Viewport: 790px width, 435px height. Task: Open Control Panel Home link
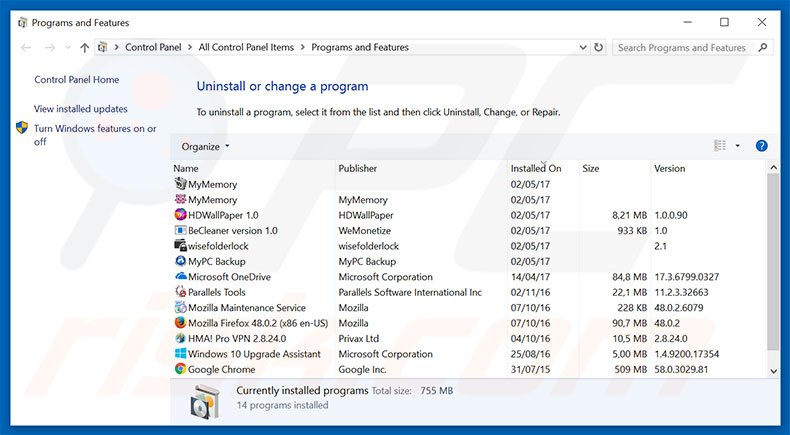coord(77,80)
